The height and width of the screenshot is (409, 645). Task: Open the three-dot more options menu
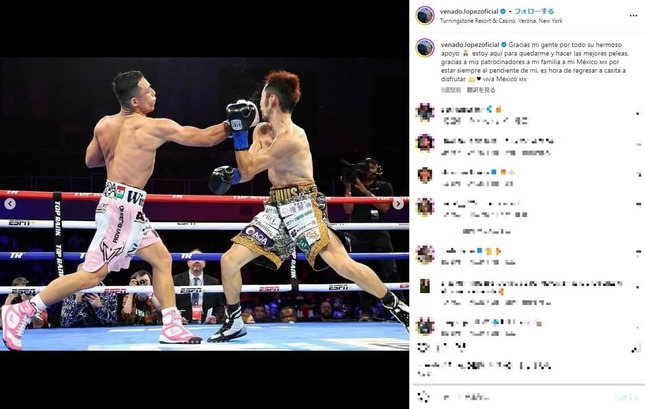(633, 16)
